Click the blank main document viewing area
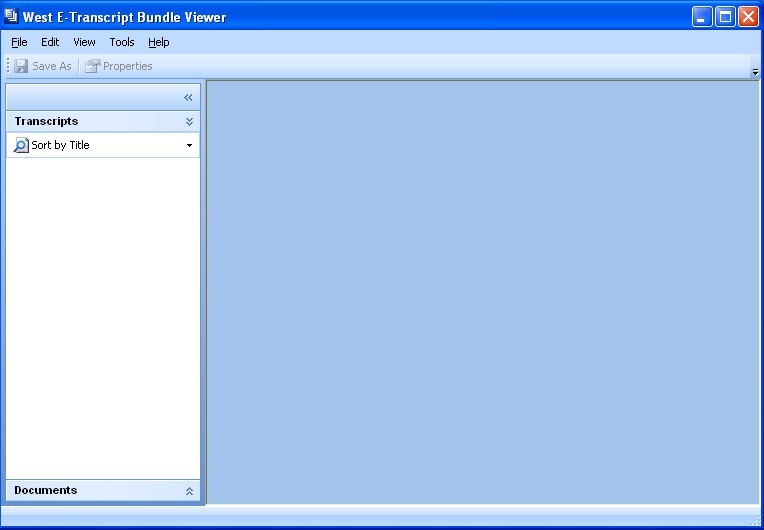The height and width of the screenshot is (530, 764). pyautogui.click(x=482, y=290)
